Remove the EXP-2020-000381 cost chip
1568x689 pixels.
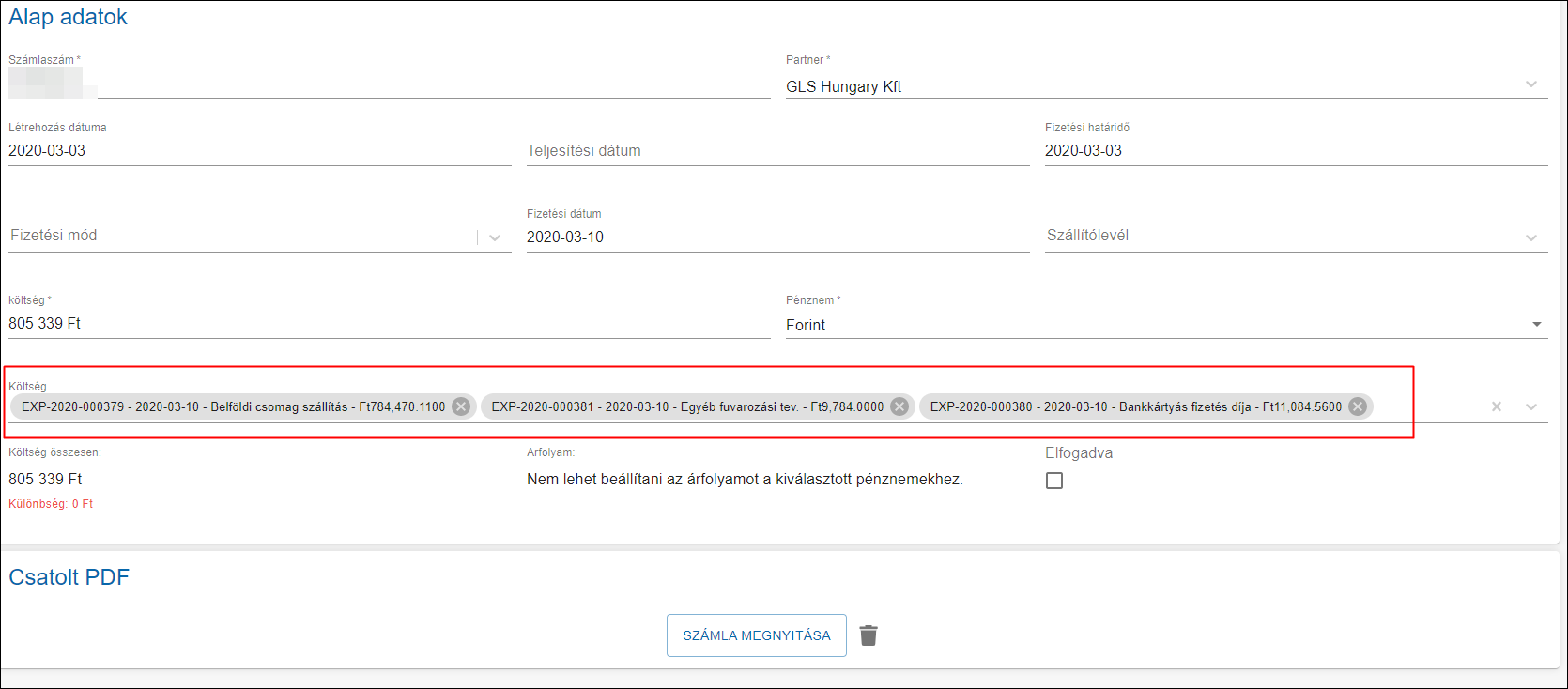pyautogui.click(x=899, y=406)
